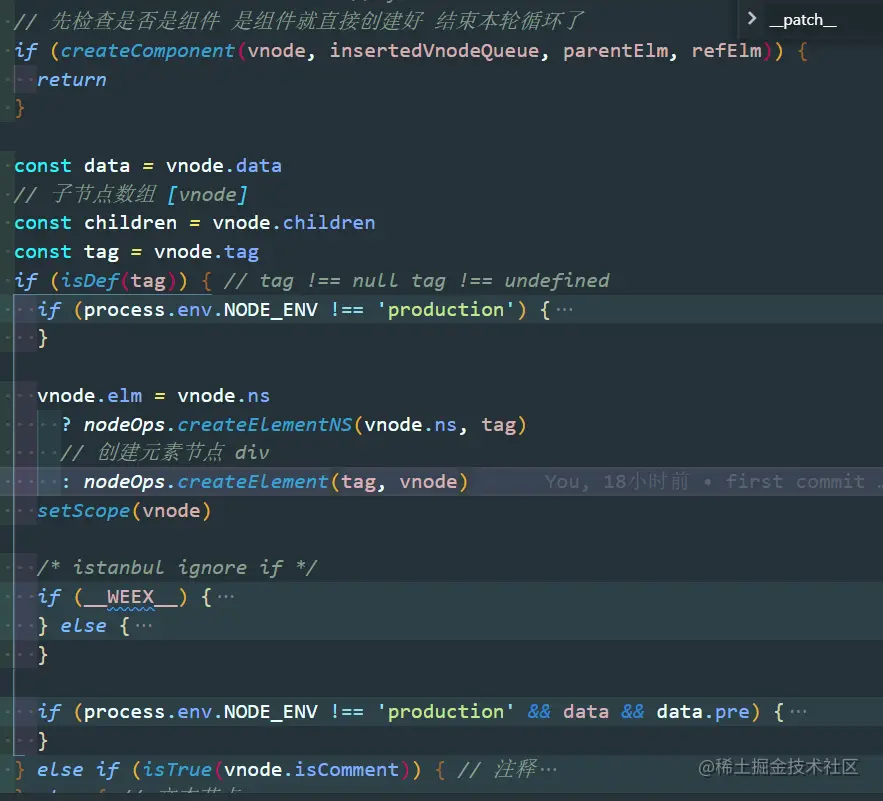Image resolution: width=883 pixels, height=801 pixels.
Task: Click the isTrue function call
Action: (x=177, y=769)
